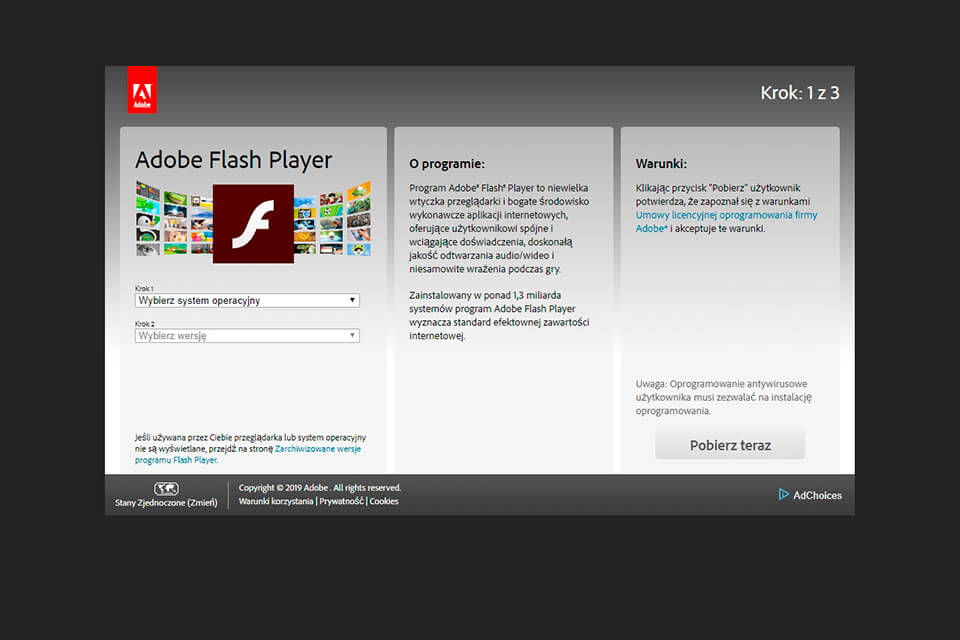Screen dimensions: 960x640
Task: Open the Adobe license agreement link
Action: tap(726, 214)
